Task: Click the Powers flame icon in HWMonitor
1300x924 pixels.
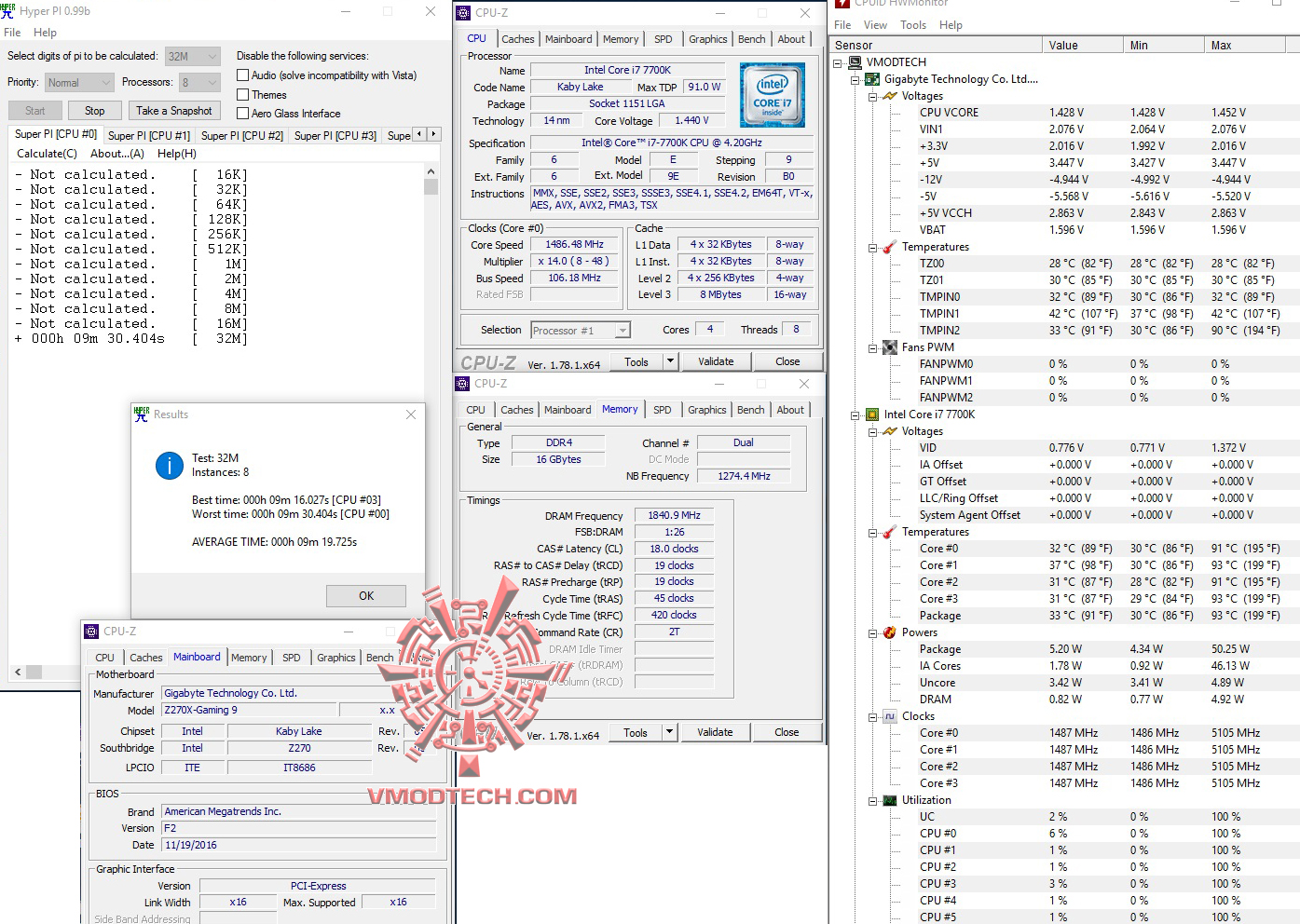Action: 890,632
